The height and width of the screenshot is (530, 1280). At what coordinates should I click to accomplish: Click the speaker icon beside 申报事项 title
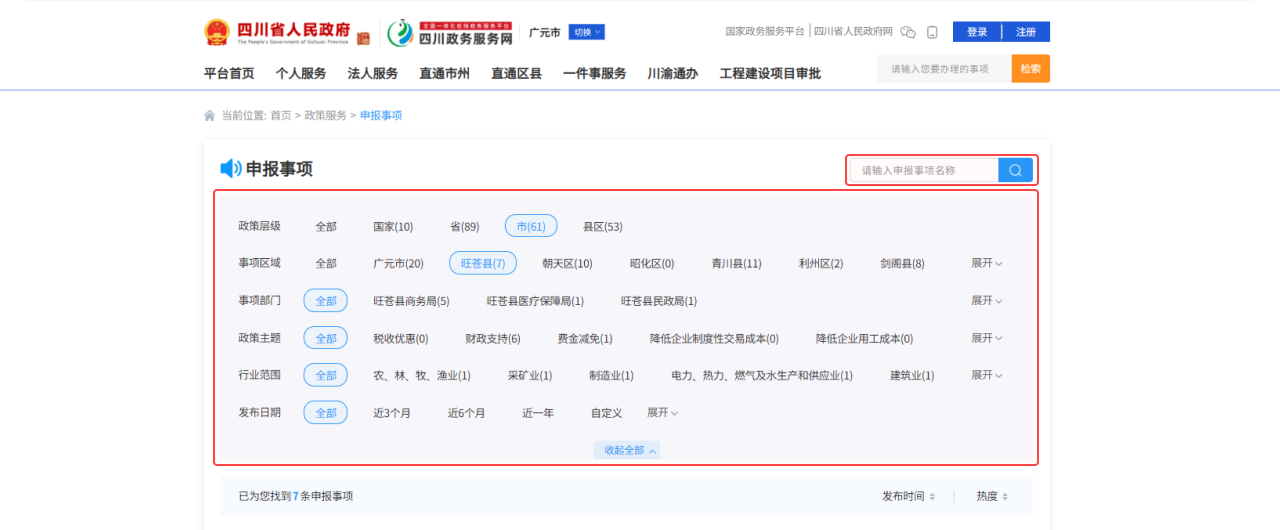point(230,169)
